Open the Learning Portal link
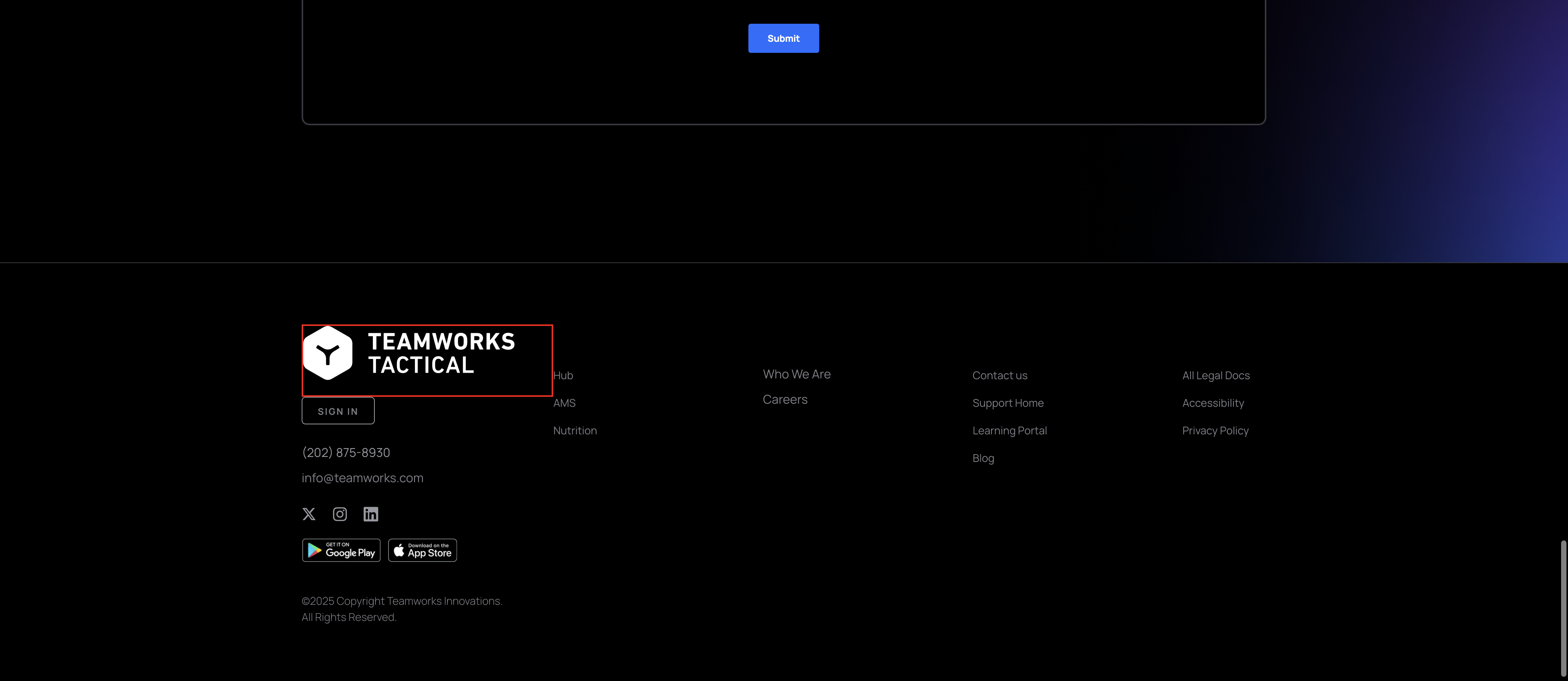1568x681 pixels. (x=1009, y=431)
